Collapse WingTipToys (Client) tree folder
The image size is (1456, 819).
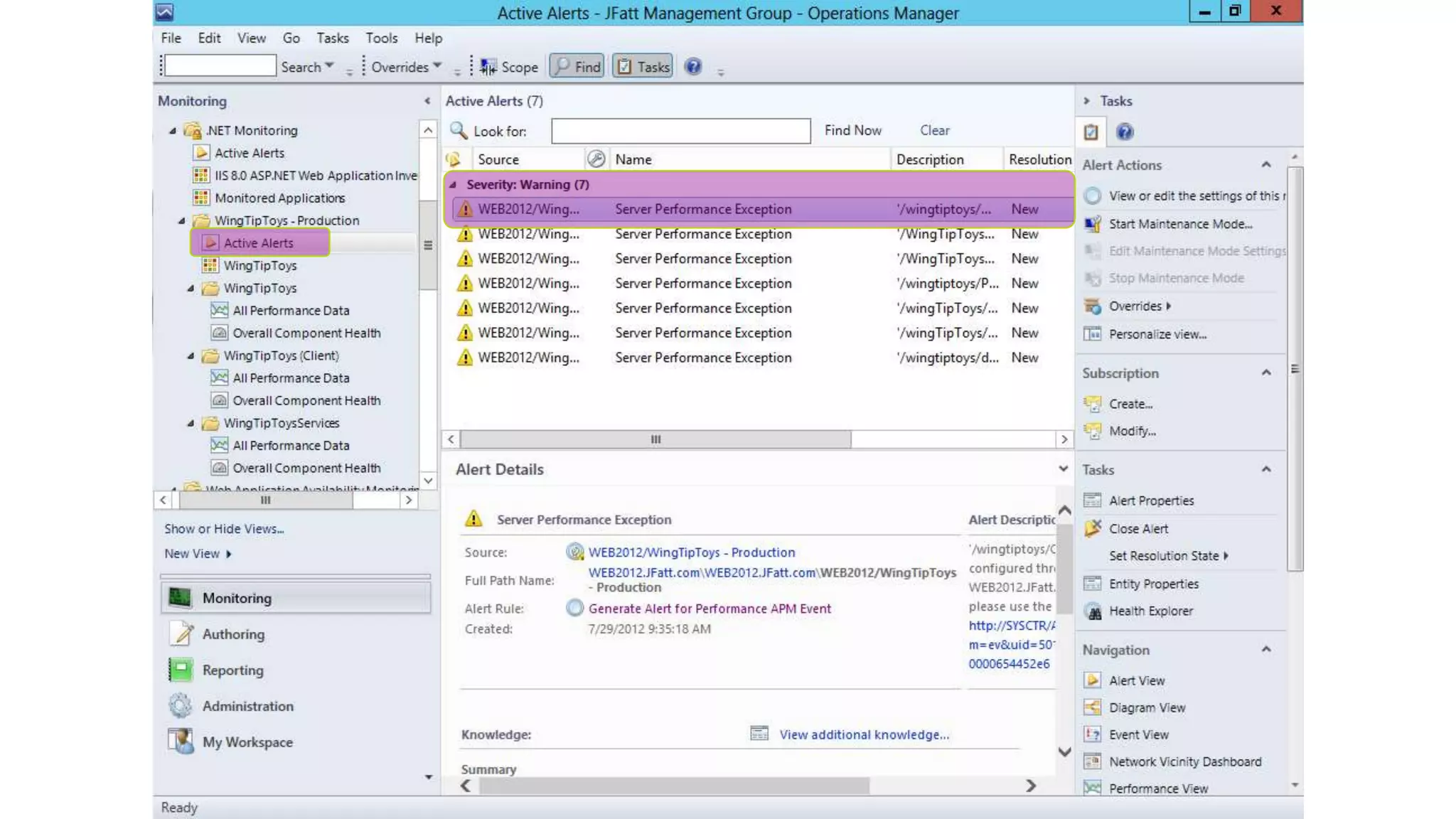(x=191, y=355)
